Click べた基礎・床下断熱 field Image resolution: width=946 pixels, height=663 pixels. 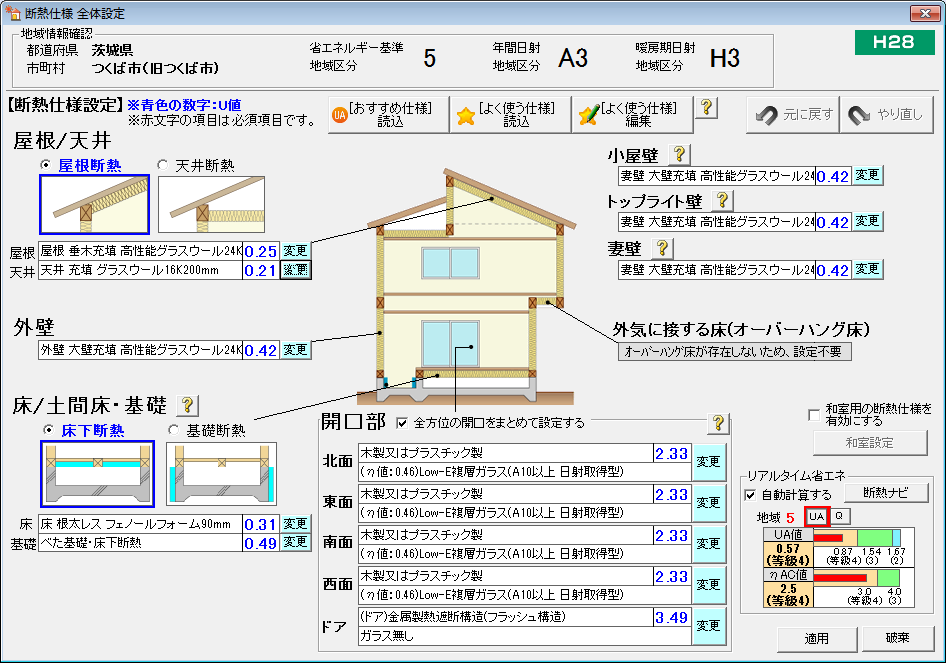[141, 543]
